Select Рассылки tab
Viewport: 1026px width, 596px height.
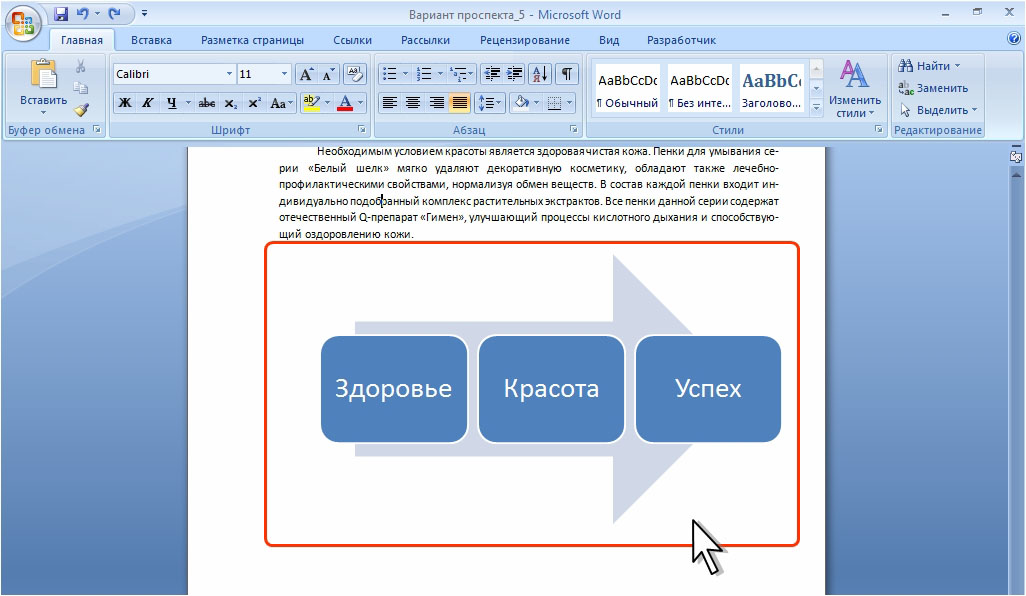[425, 40]
